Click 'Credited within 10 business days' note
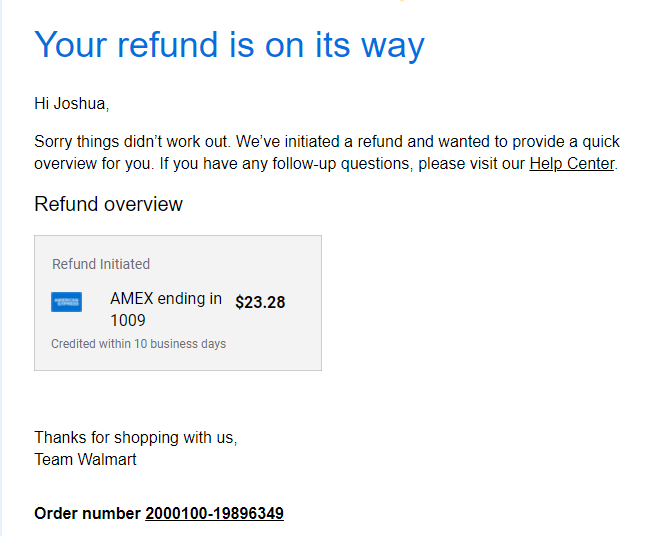Viewport: 670px width, 536px height. (x=138, y=344)
